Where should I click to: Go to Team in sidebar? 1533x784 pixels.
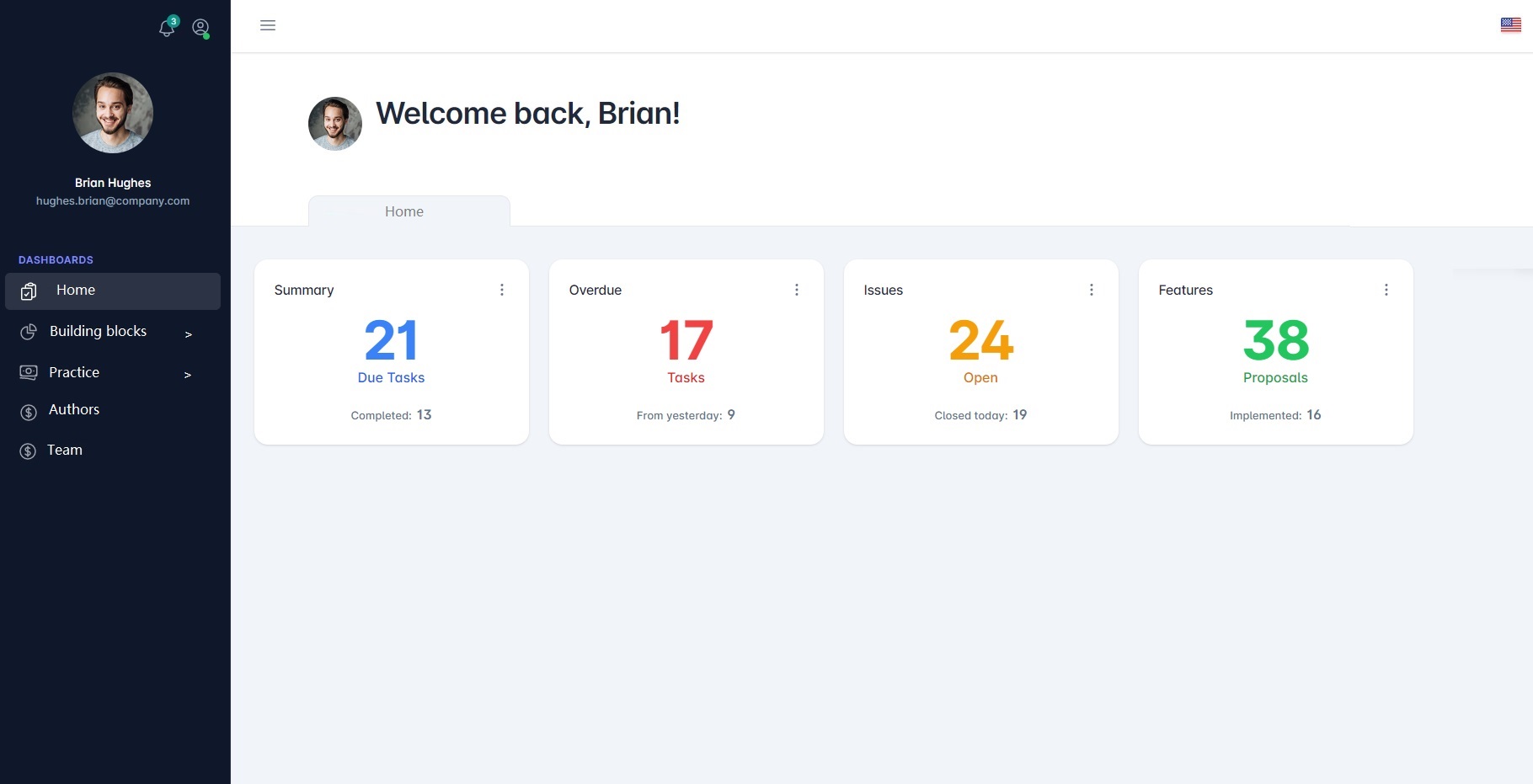(65, 450)
